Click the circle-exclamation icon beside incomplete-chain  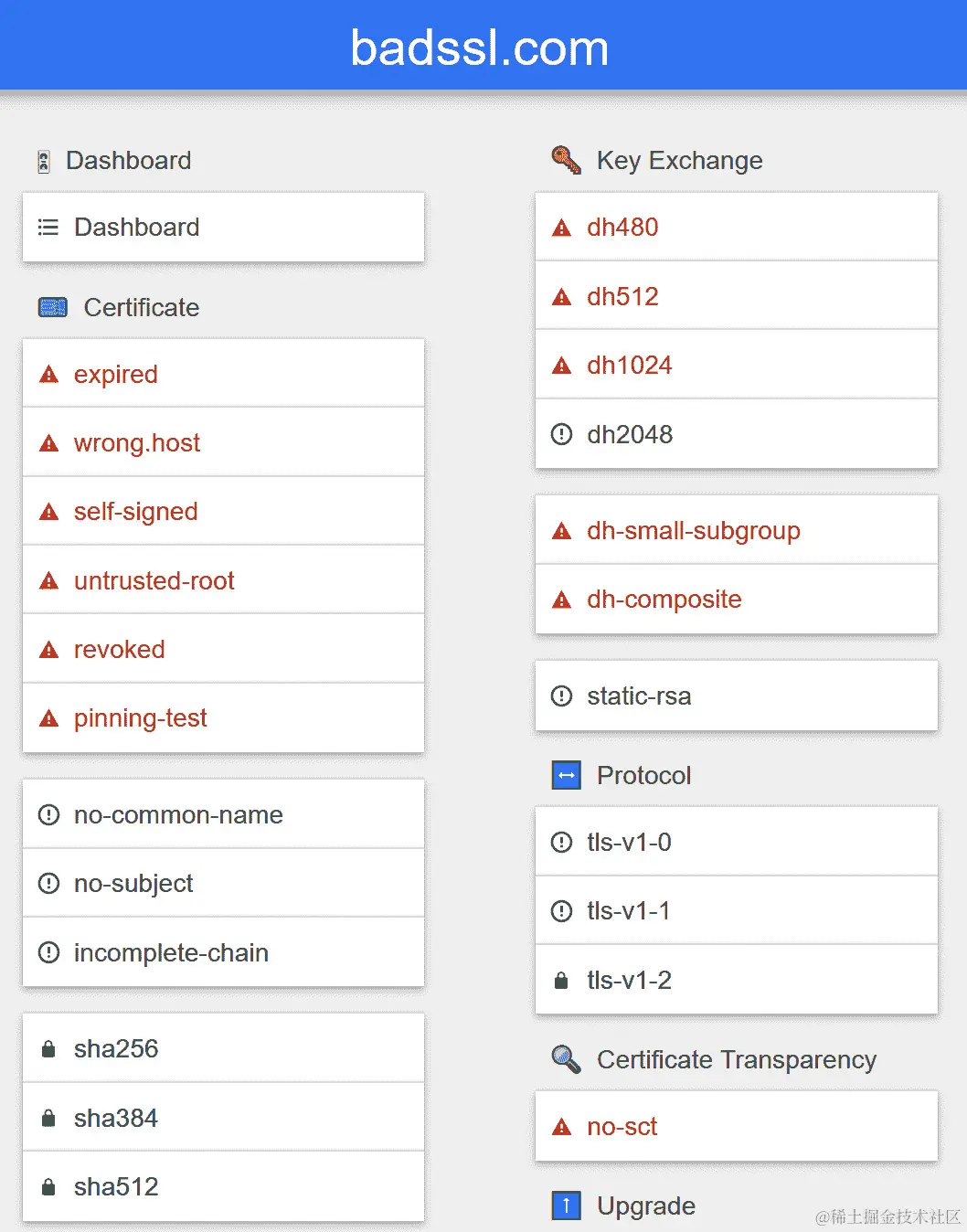coord(48,952)
